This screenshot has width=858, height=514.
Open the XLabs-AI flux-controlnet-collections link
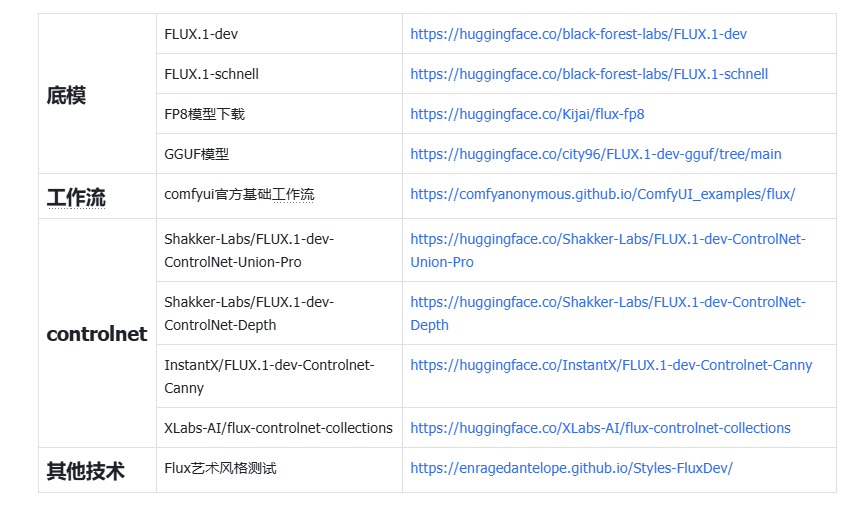pyautogui.click(x=600, y=428)
